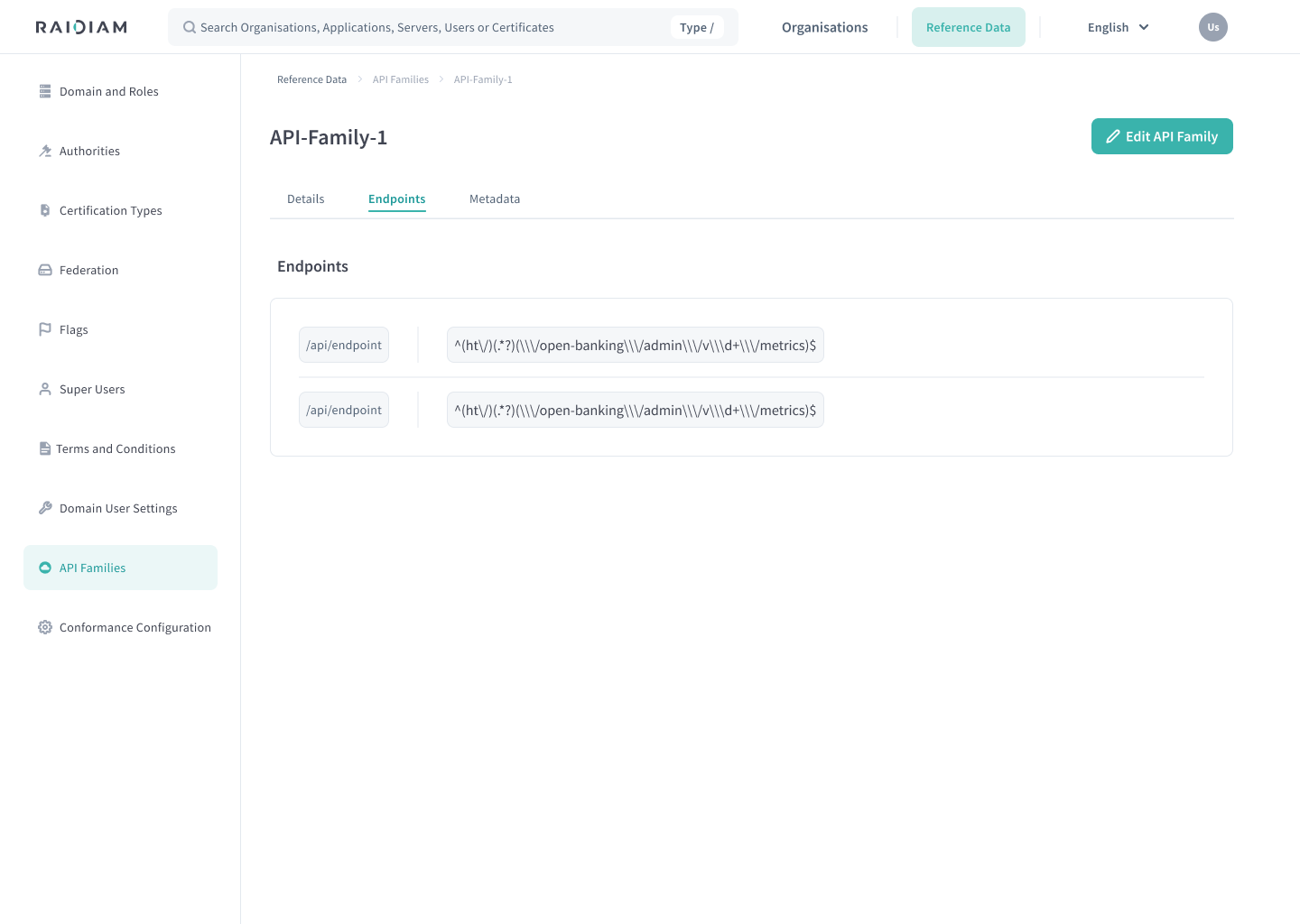This screenshot has width=1300, height=924.
Task: Click the pencil icon inside Edit API Family
Action: [x=1112, y=135]
